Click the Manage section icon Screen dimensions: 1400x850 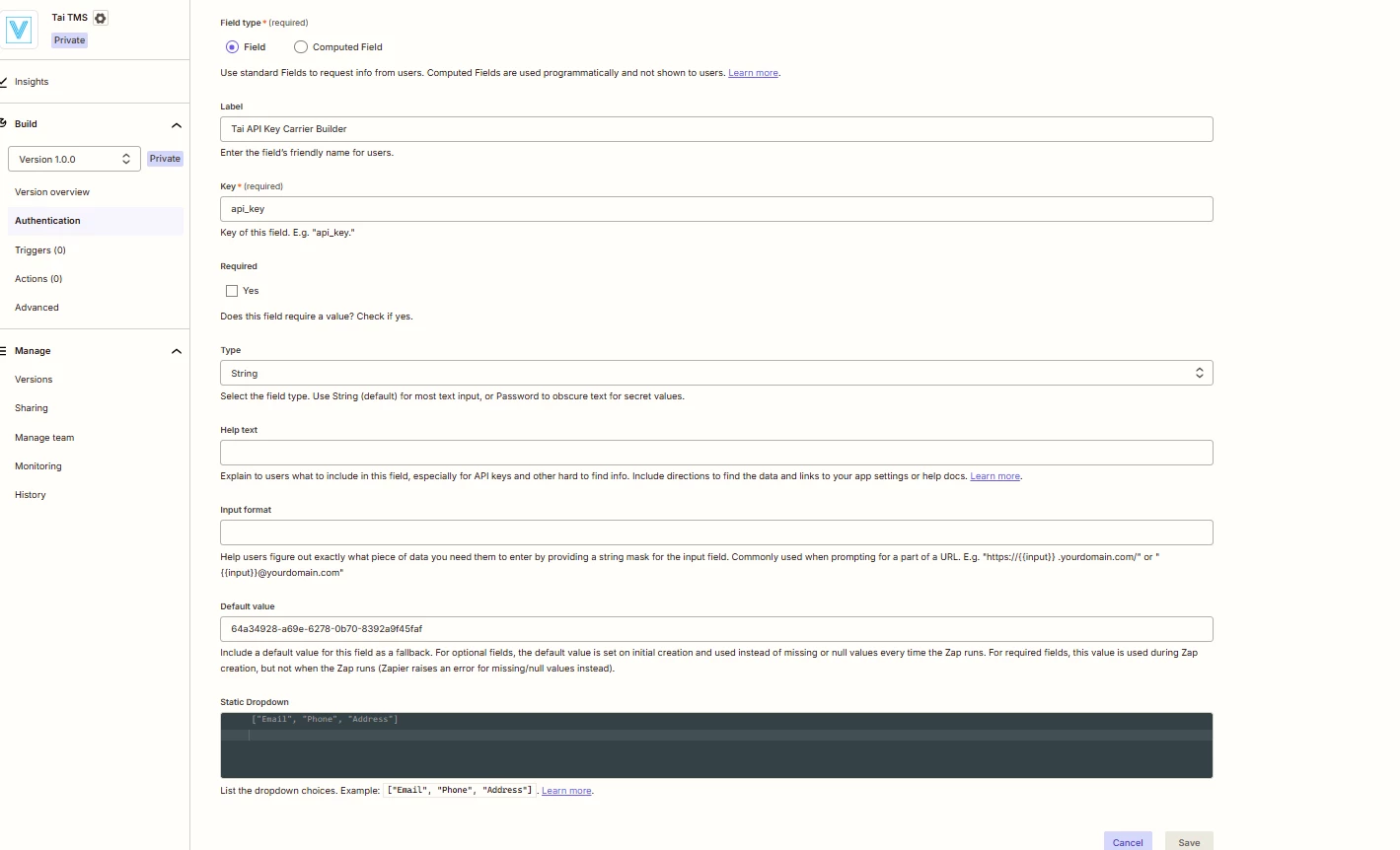click(4, 351)
